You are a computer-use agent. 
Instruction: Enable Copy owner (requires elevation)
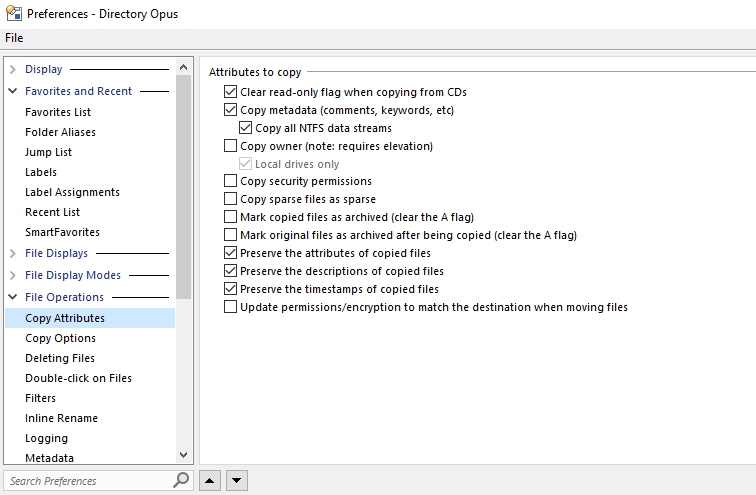tap(230, 146)
